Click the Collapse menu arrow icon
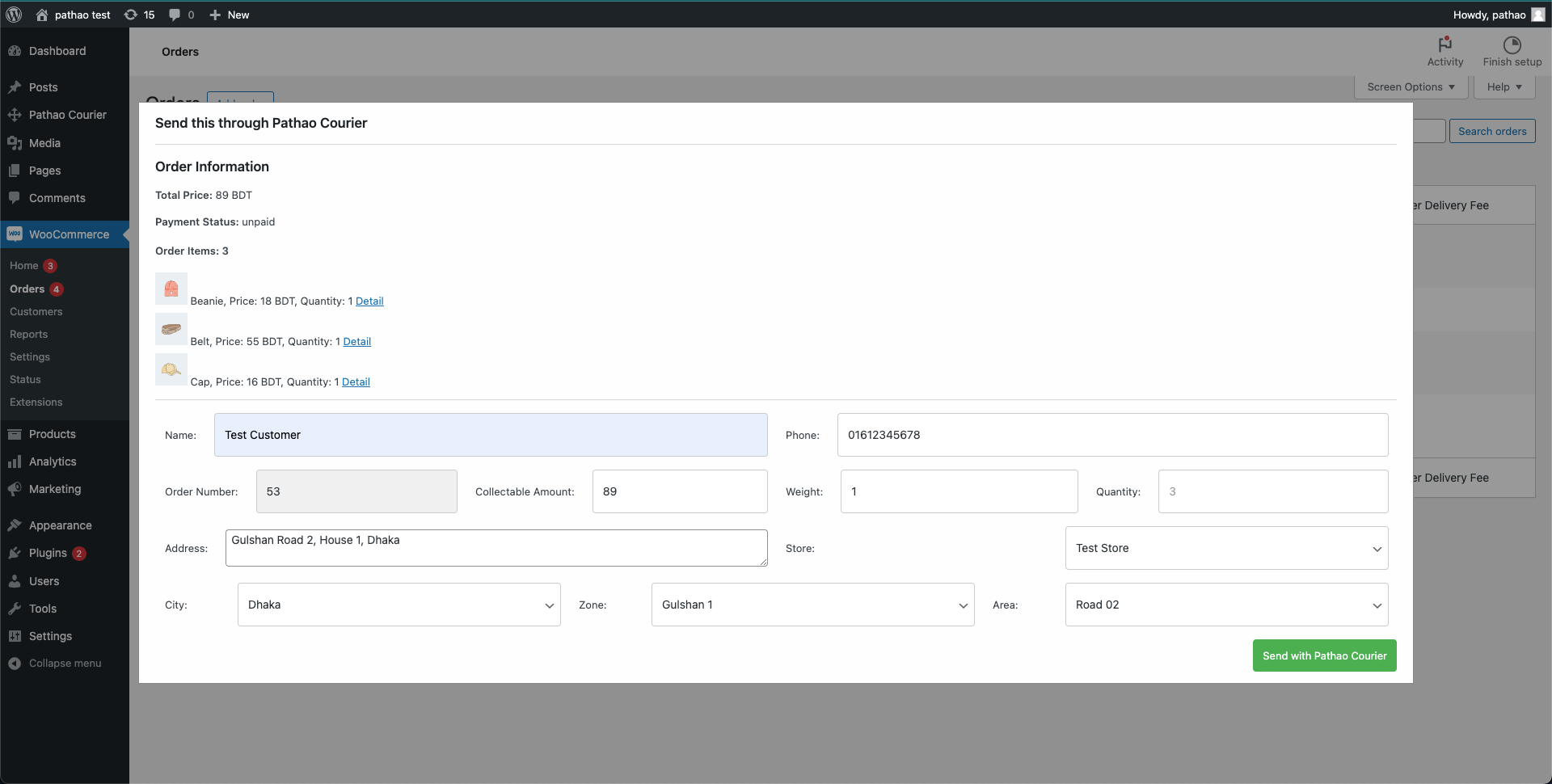This screenshot has height=784, width=1552. coord(15,664)
